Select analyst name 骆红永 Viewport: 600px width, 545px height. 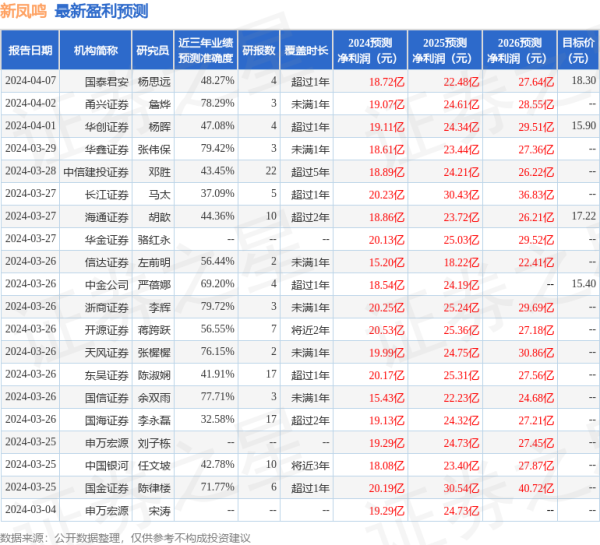tap(154, 240)
